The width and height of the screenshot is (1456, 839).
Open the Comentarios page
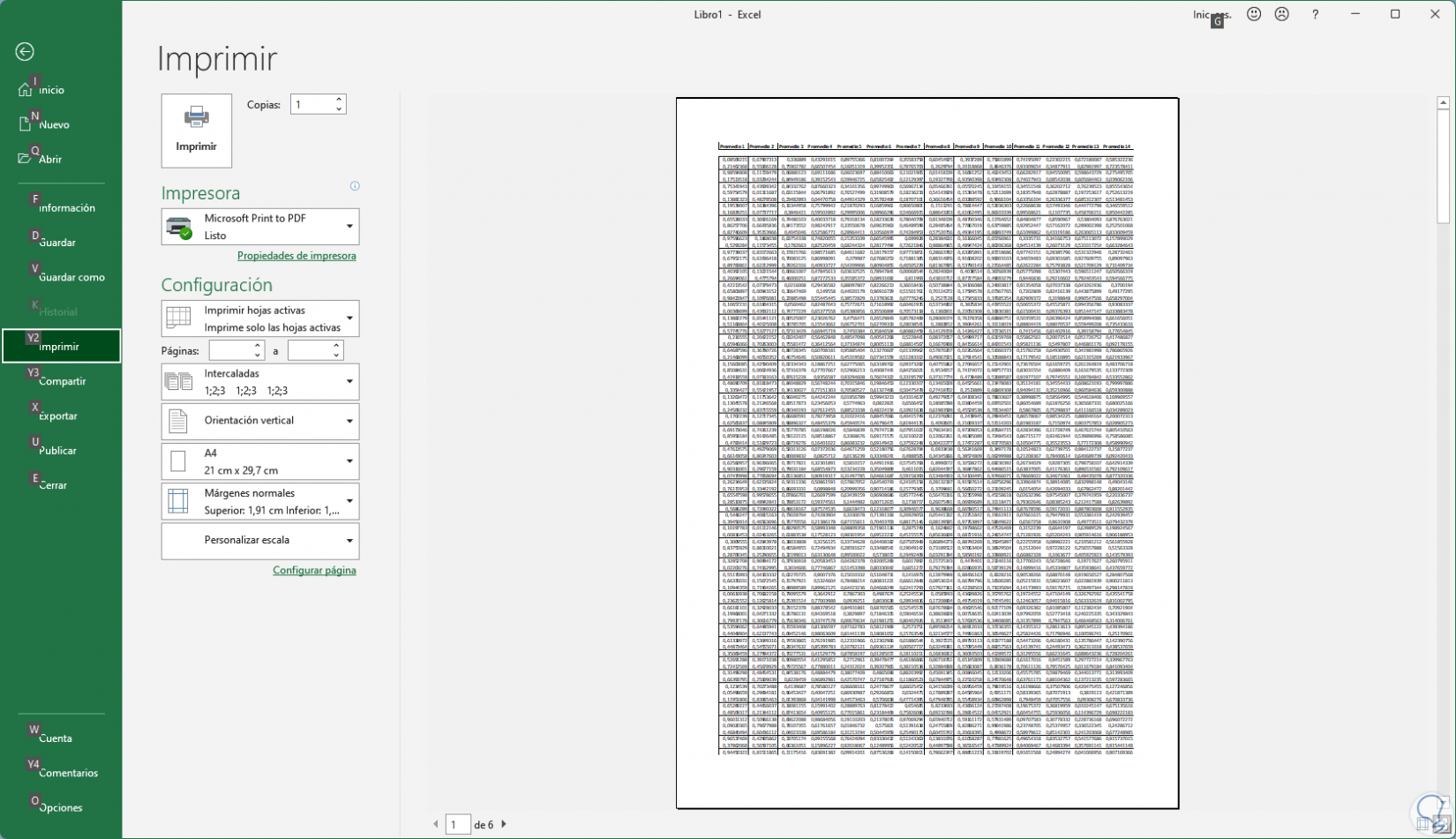(x=61, y=773)
